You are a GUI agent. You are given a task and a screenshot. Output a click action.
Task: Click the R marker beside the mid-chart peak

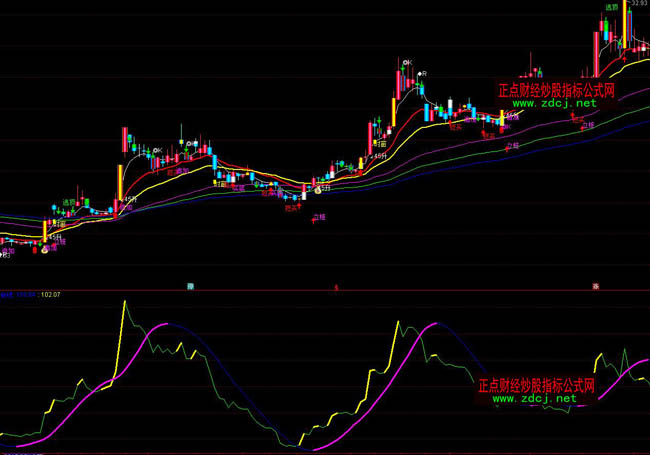click(424, 74)
